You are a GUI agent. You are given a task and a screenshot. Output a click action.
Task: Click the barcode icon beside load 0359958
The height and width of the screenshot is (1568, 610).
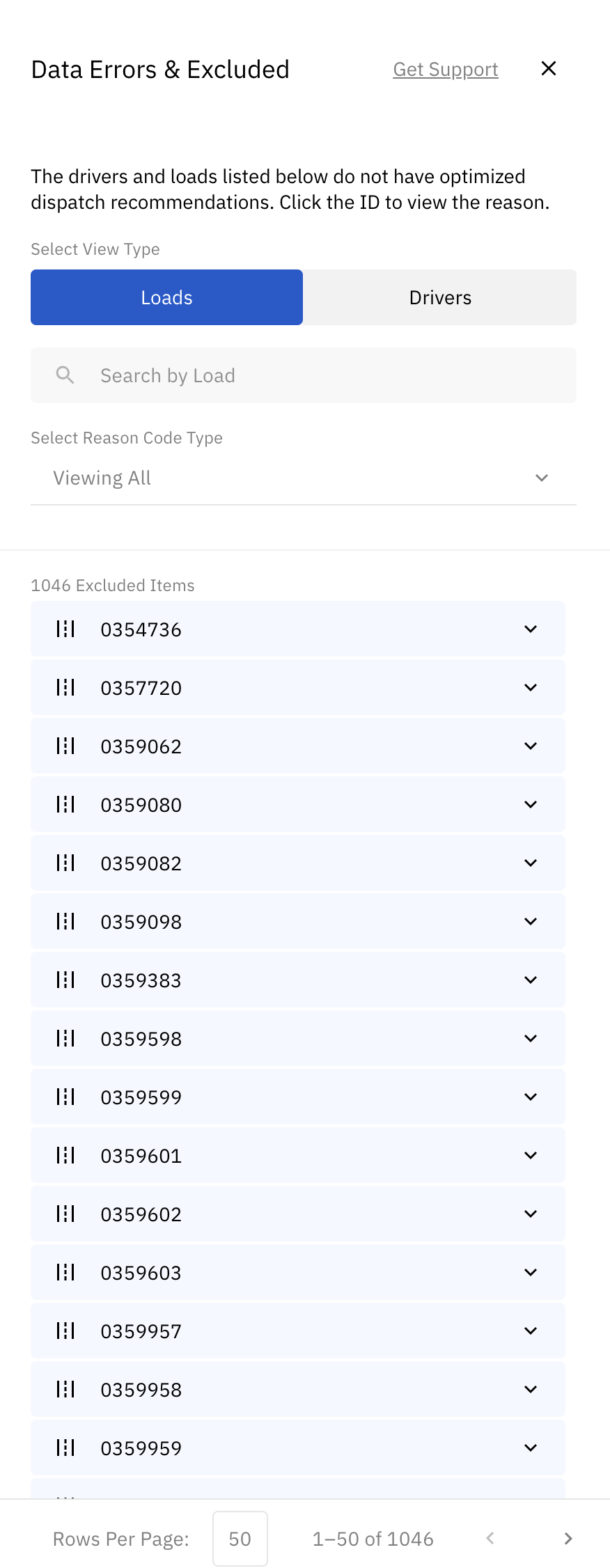(65, 1390)
